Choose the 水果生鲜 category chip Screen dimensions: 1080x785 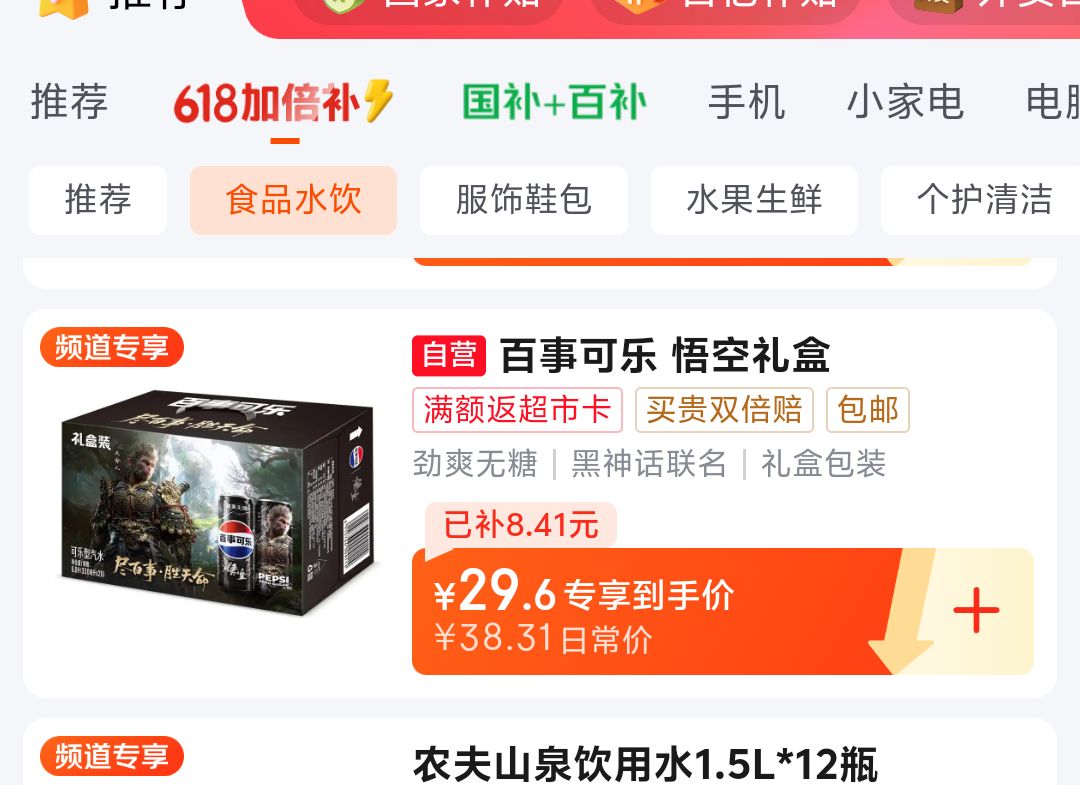click(754, 200)
